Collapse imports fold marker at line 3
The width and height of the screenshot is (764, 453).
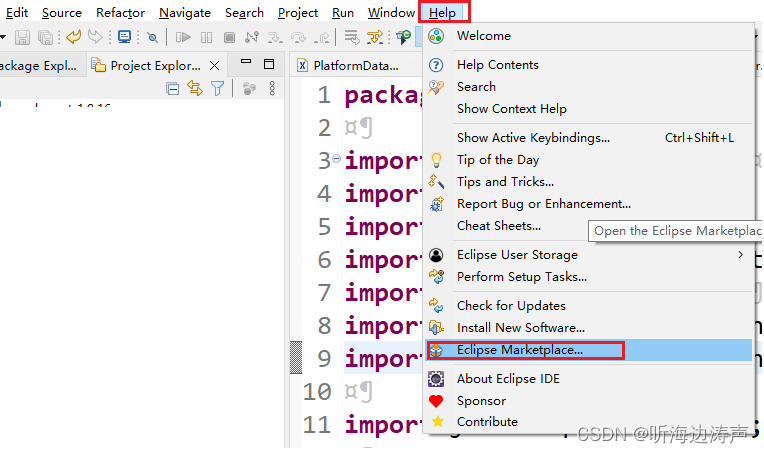(x=336, y=158)
